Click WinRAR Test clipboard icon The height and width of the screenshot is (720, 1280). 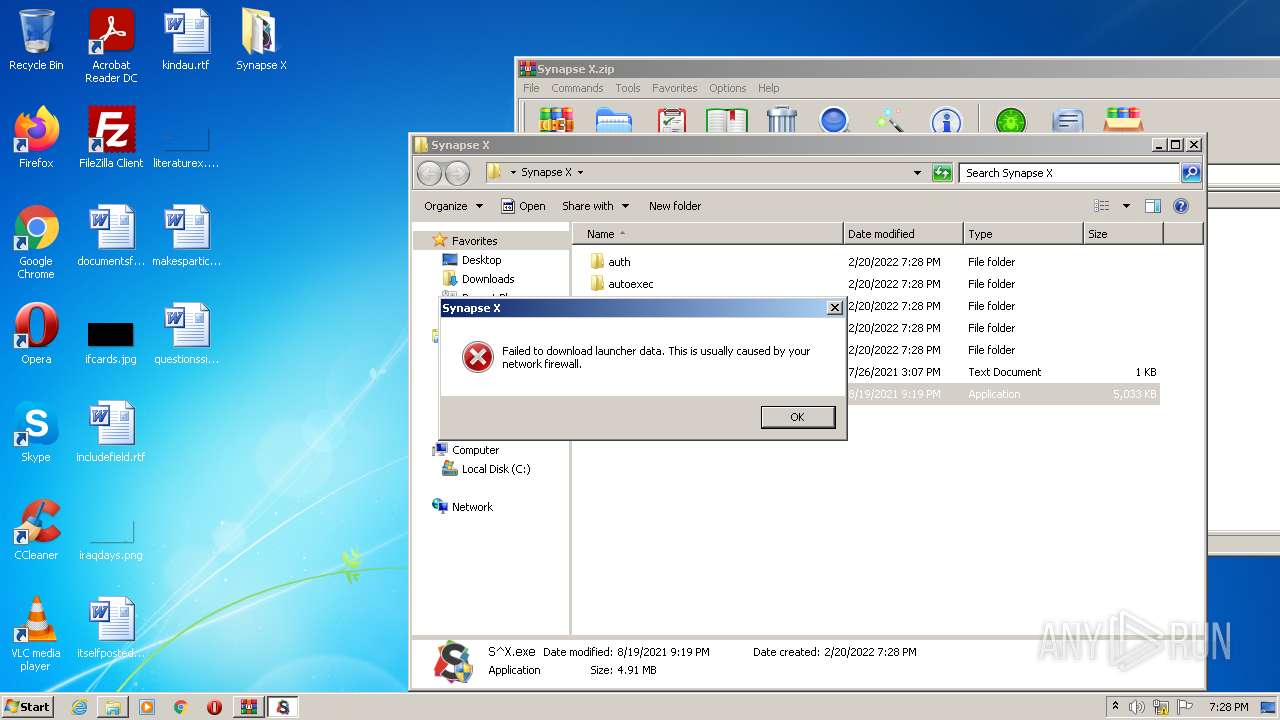[x=671, y=120]
